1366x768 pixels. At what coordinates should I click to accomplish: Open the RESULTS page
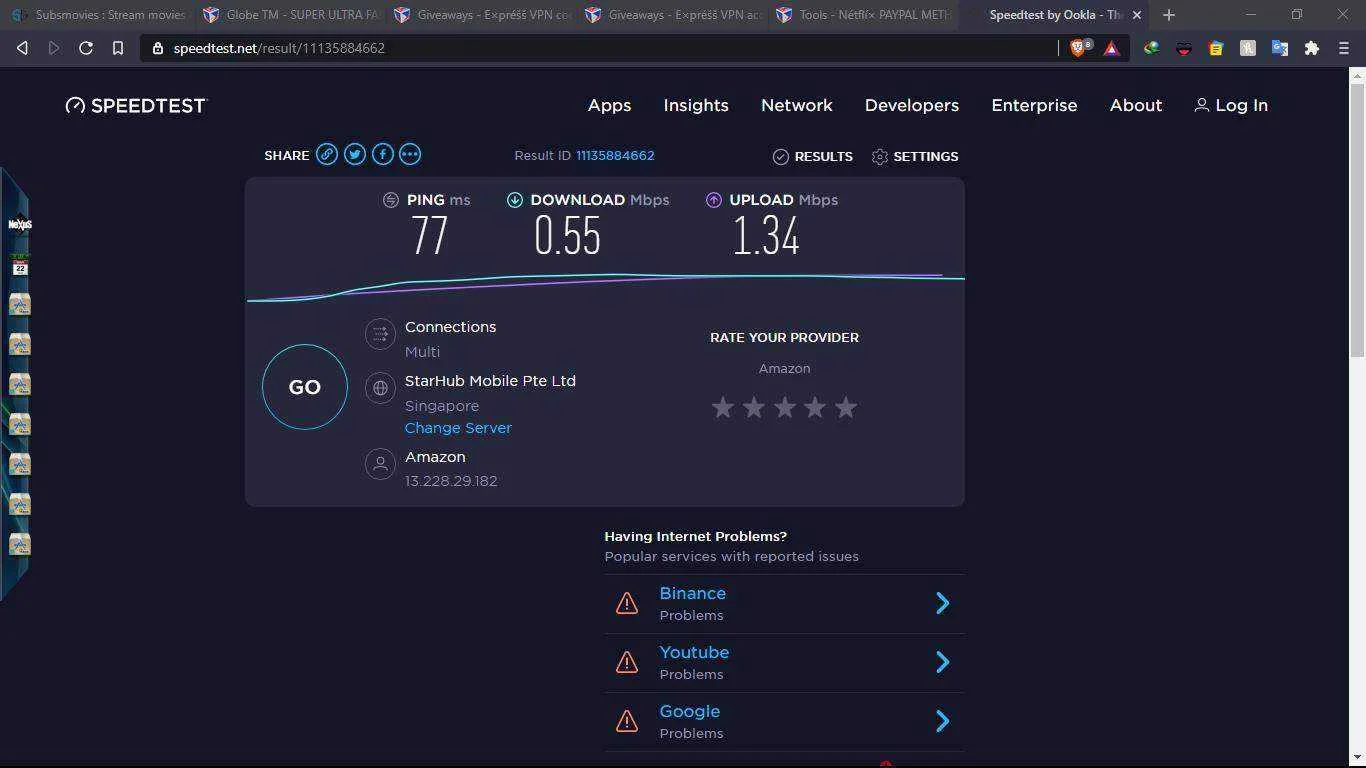[x=813, y=157]
